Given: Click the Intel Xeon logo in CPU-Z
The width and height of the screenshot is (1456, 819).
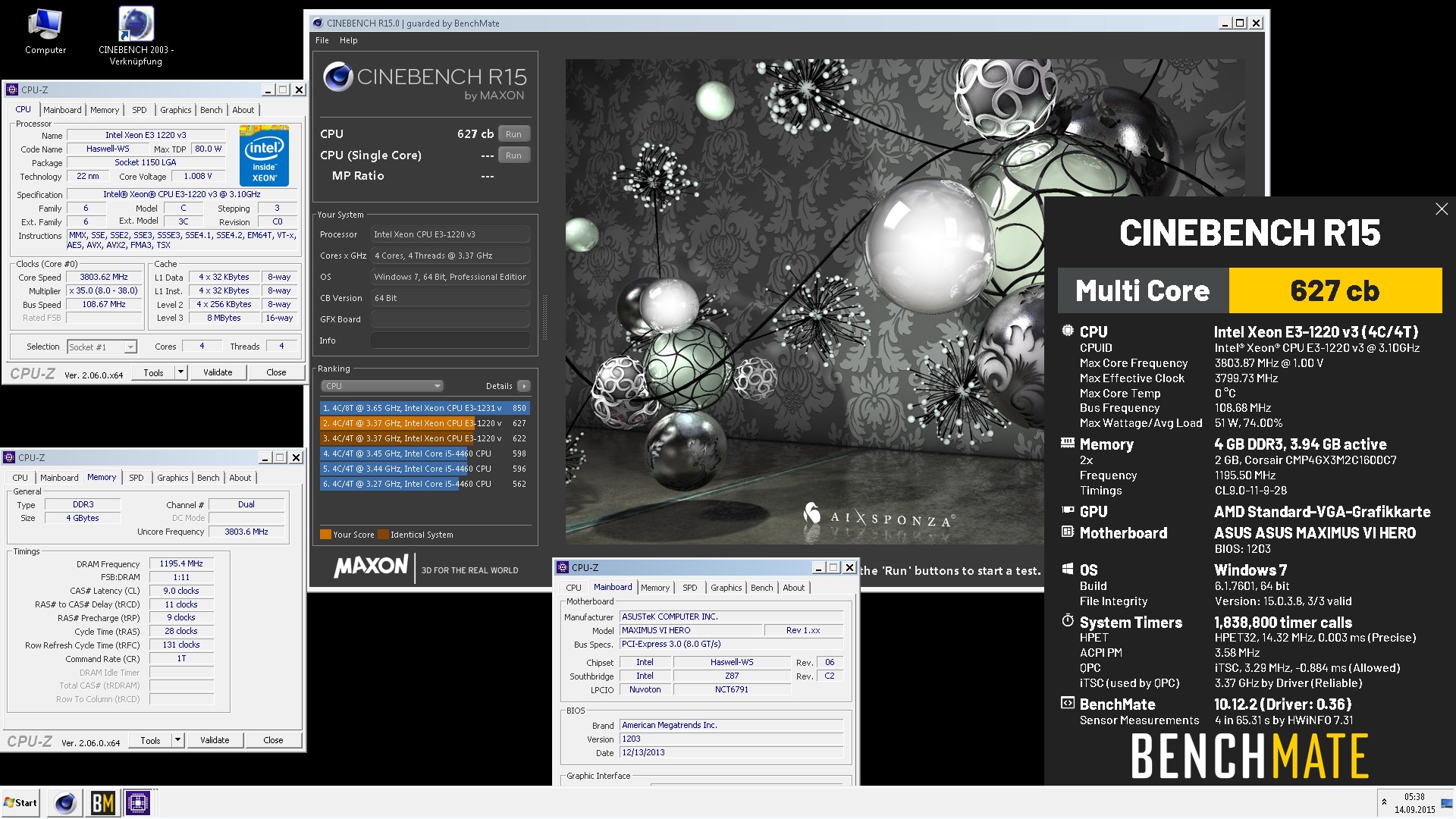Looking at the screenshot, I should coord(264,156).
